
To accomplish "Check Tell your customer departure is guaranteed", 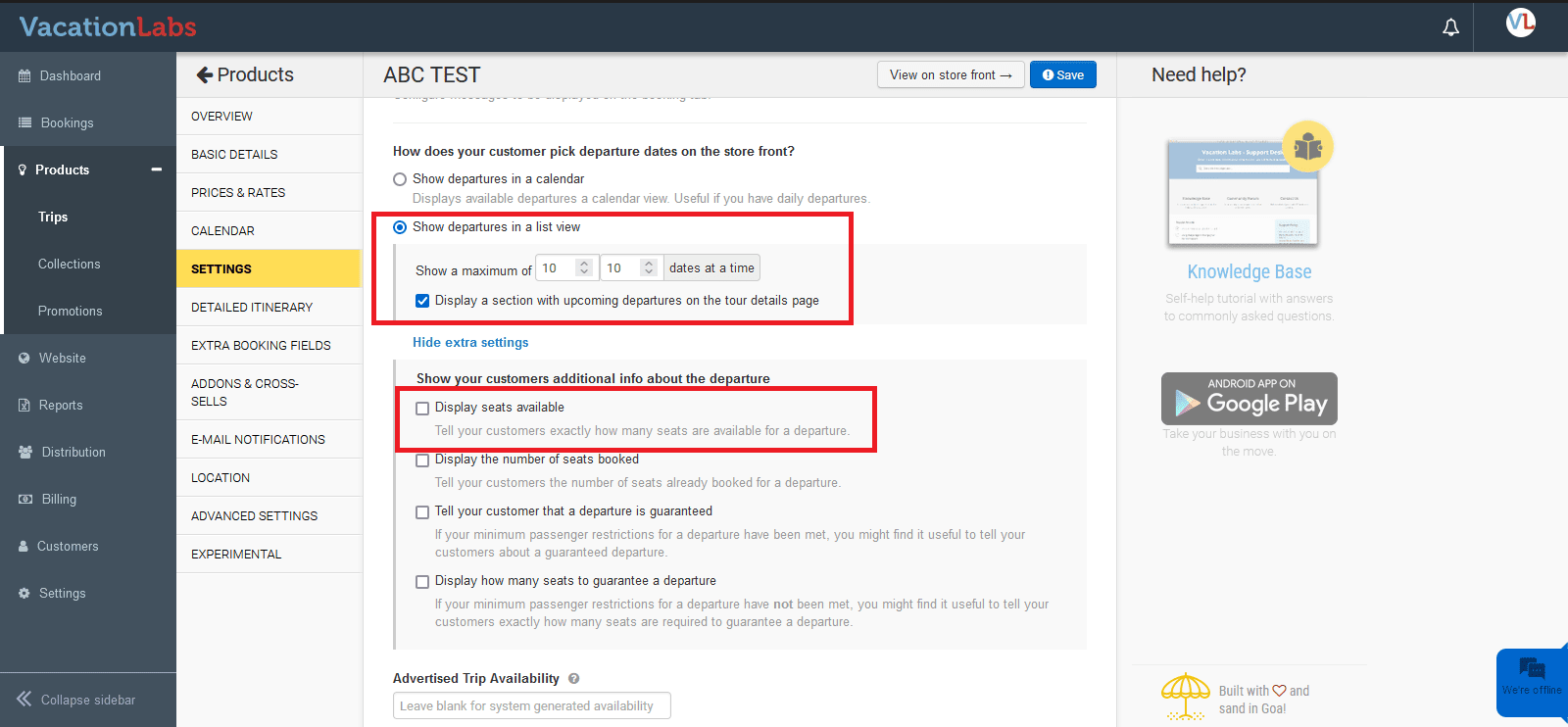I will pos(422,512).
